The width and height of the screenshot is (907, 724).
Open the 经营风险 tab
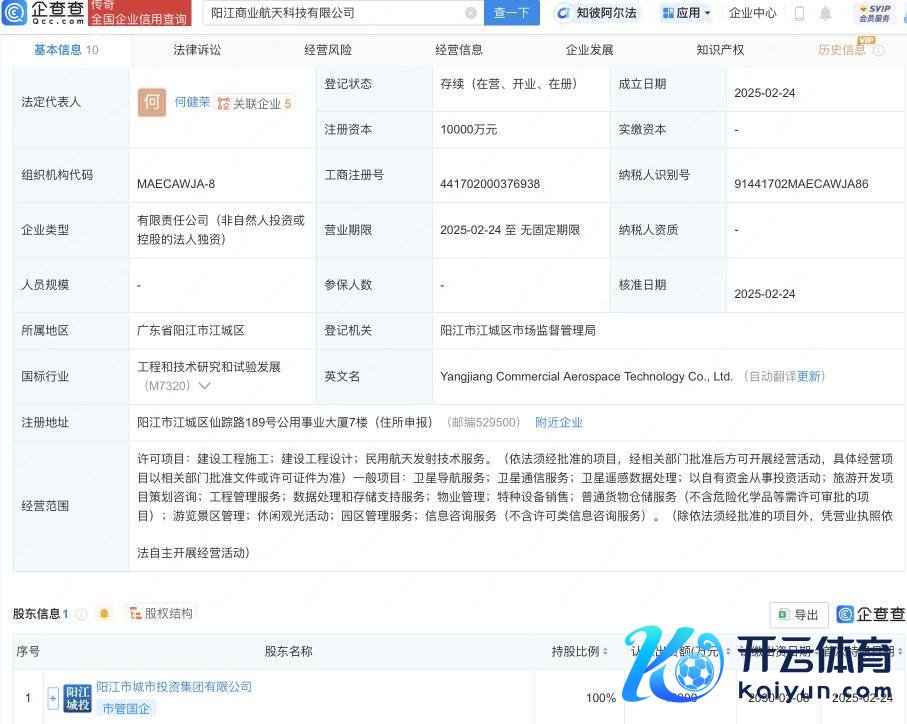point(328,49)
